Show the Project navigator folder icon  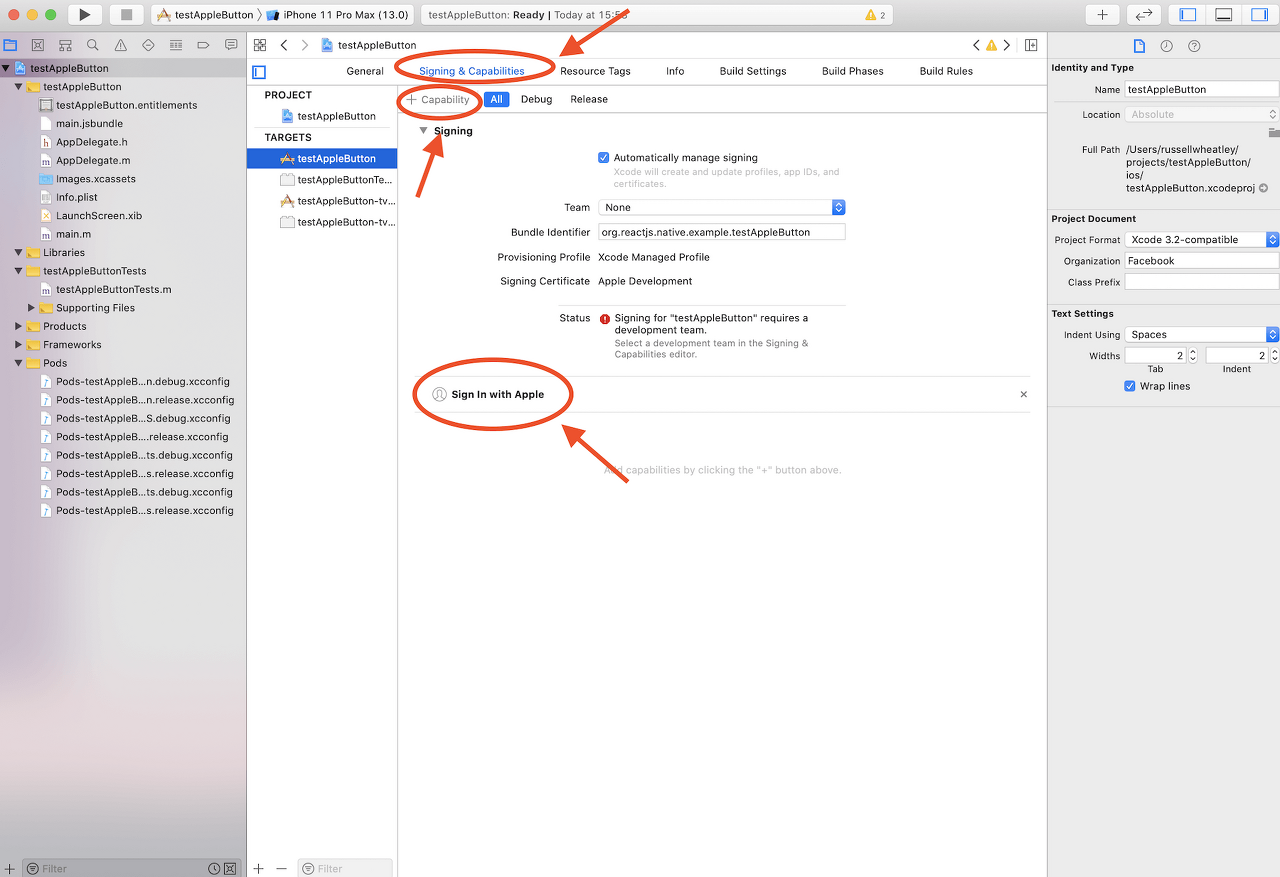coord(11,45)
